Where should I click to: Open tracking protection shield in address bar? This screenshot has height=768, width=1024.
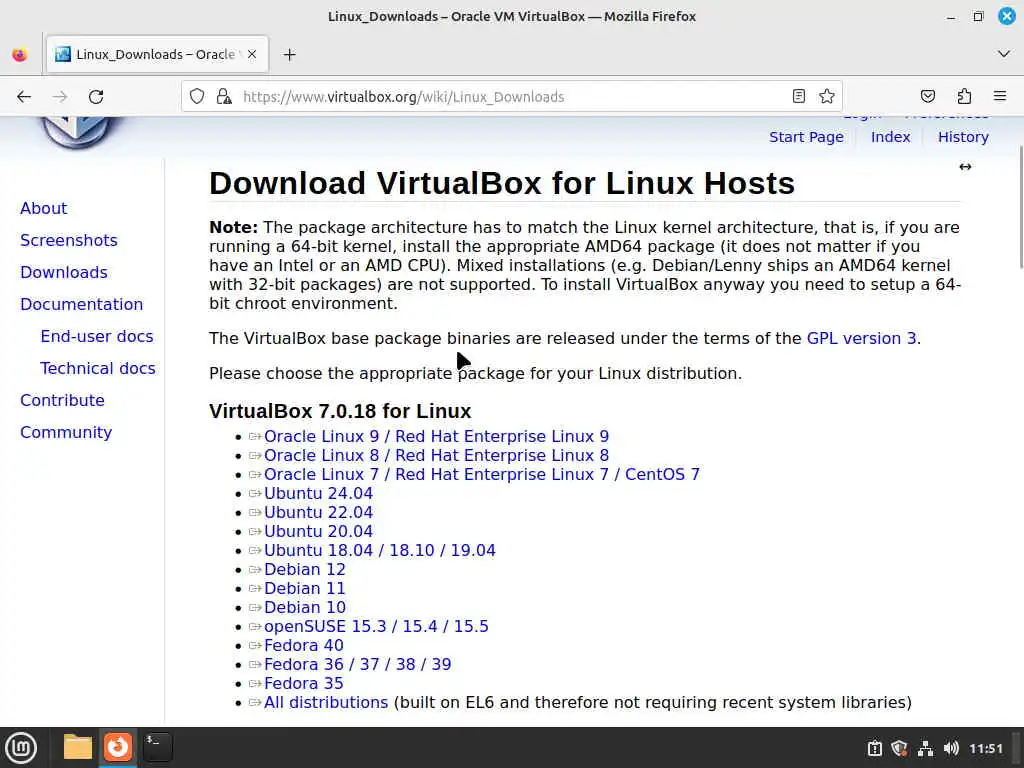[x=197, y=97]
